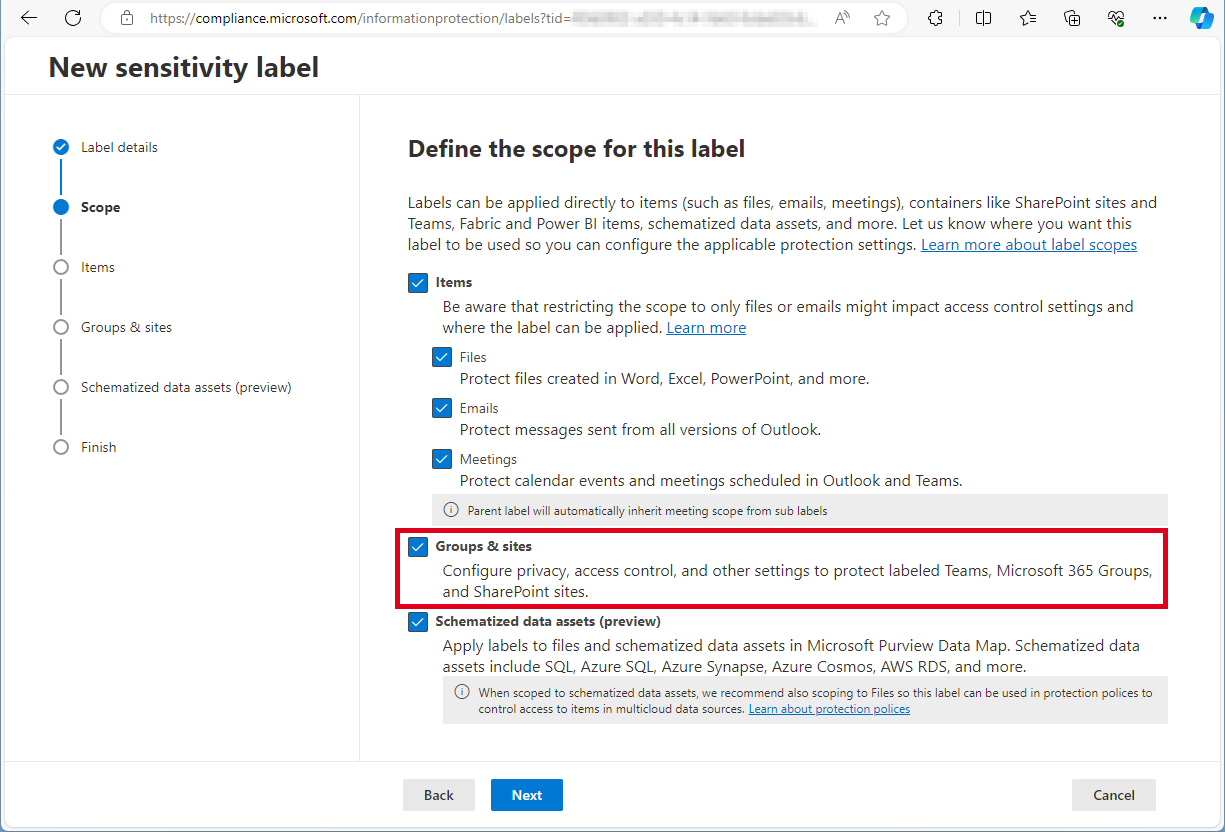
Task: Open the Settings and more ellipsis menu
Action: coord(1159,17)
